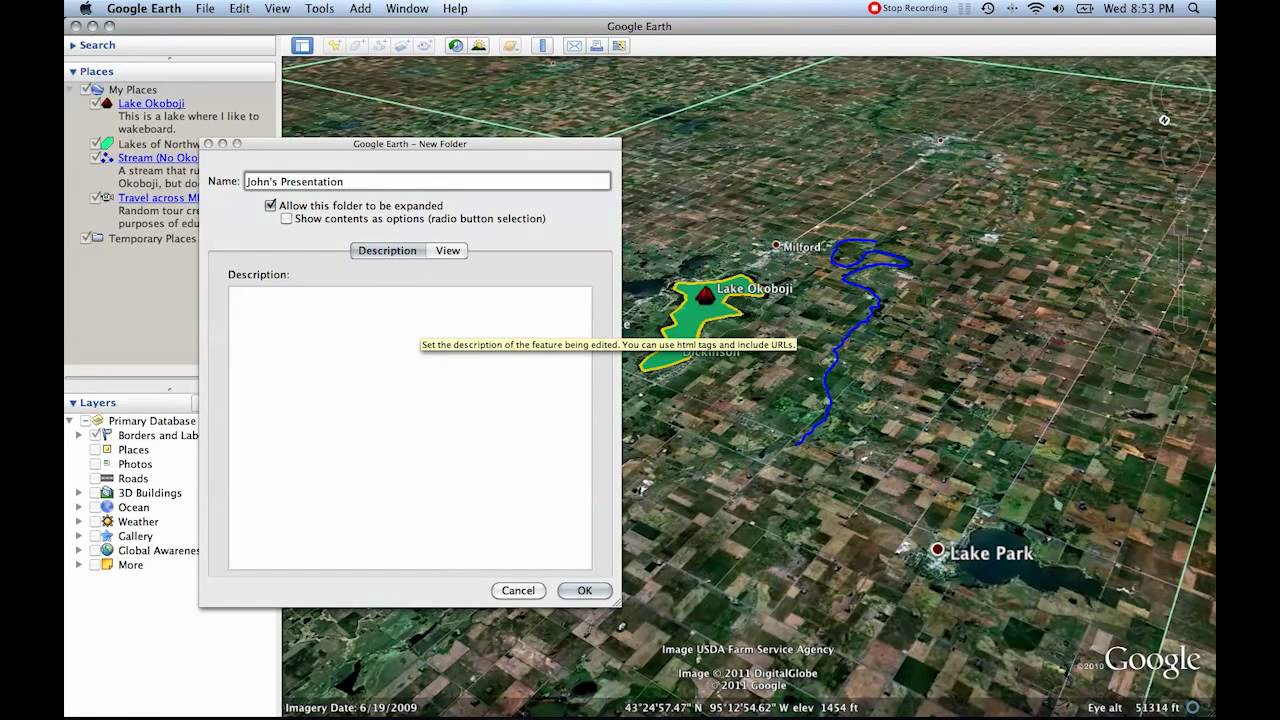Viewport: 1280px width, 720px height.
Task: Enable the Places layer checkbox
Action: point(95,449)
